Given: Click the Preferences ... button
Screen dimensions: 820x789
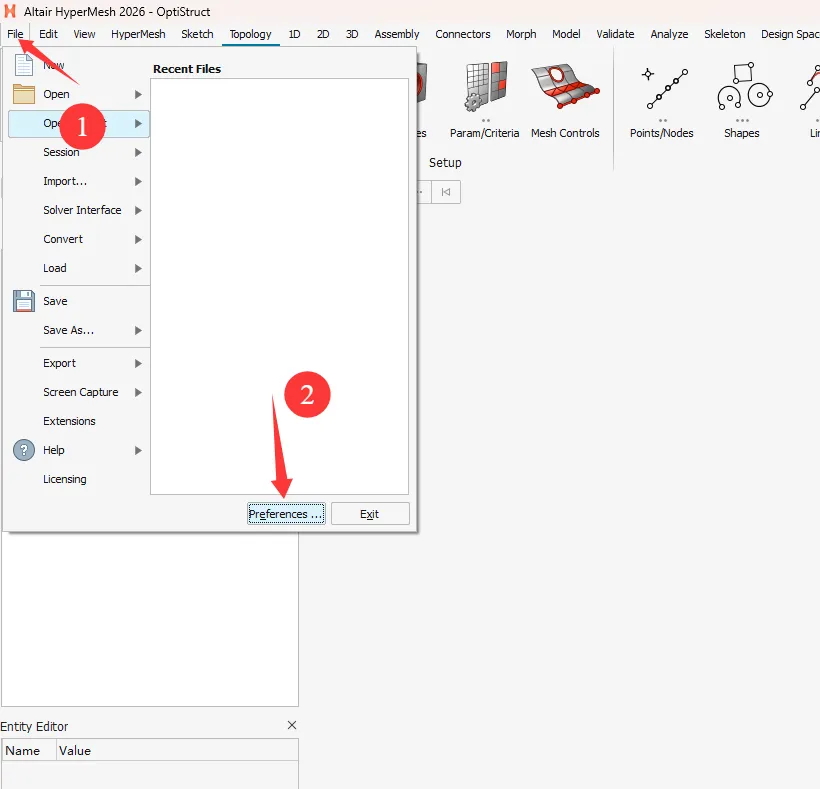Looking at the screenshot, I should coord(286,514).
